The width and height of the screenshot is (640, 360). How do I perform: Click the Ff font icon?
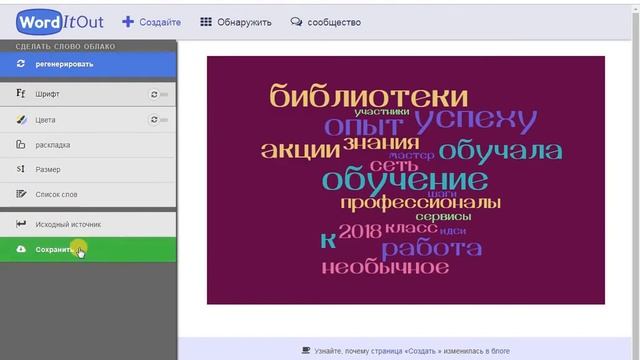[x=21, y=93]
